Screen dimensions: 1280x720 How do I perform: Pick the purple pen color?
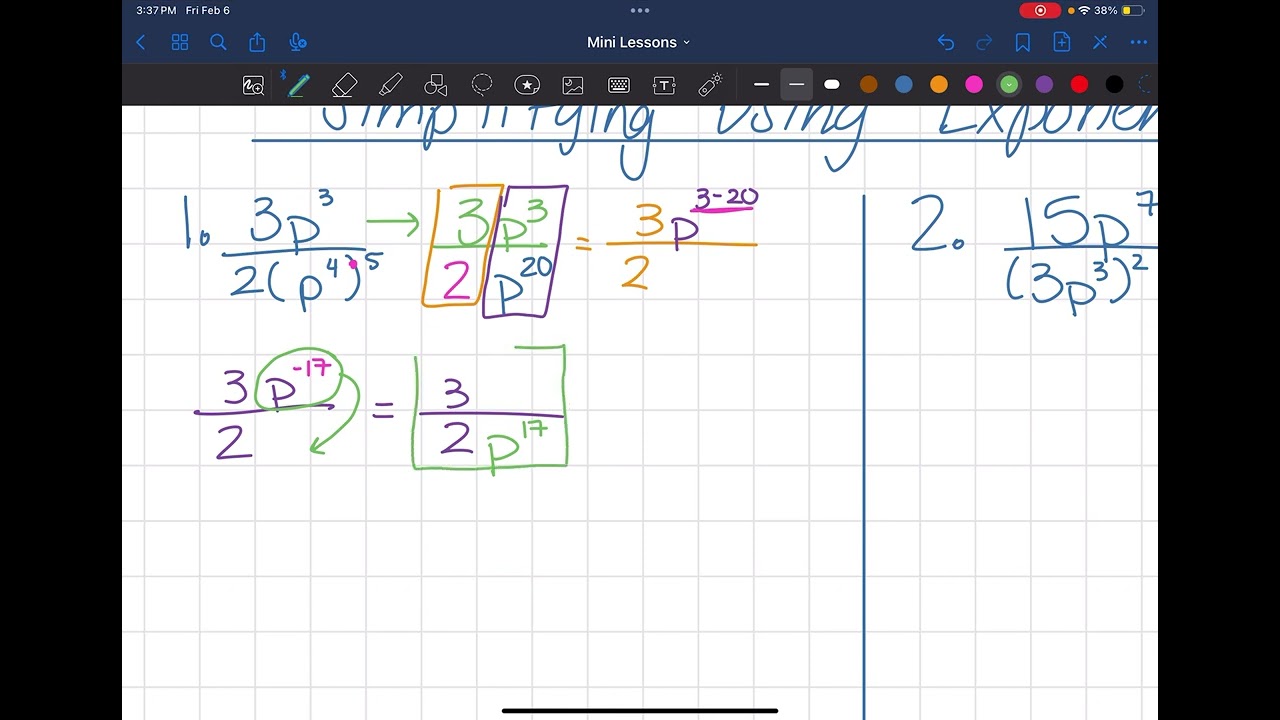(x=1044, y=85)
